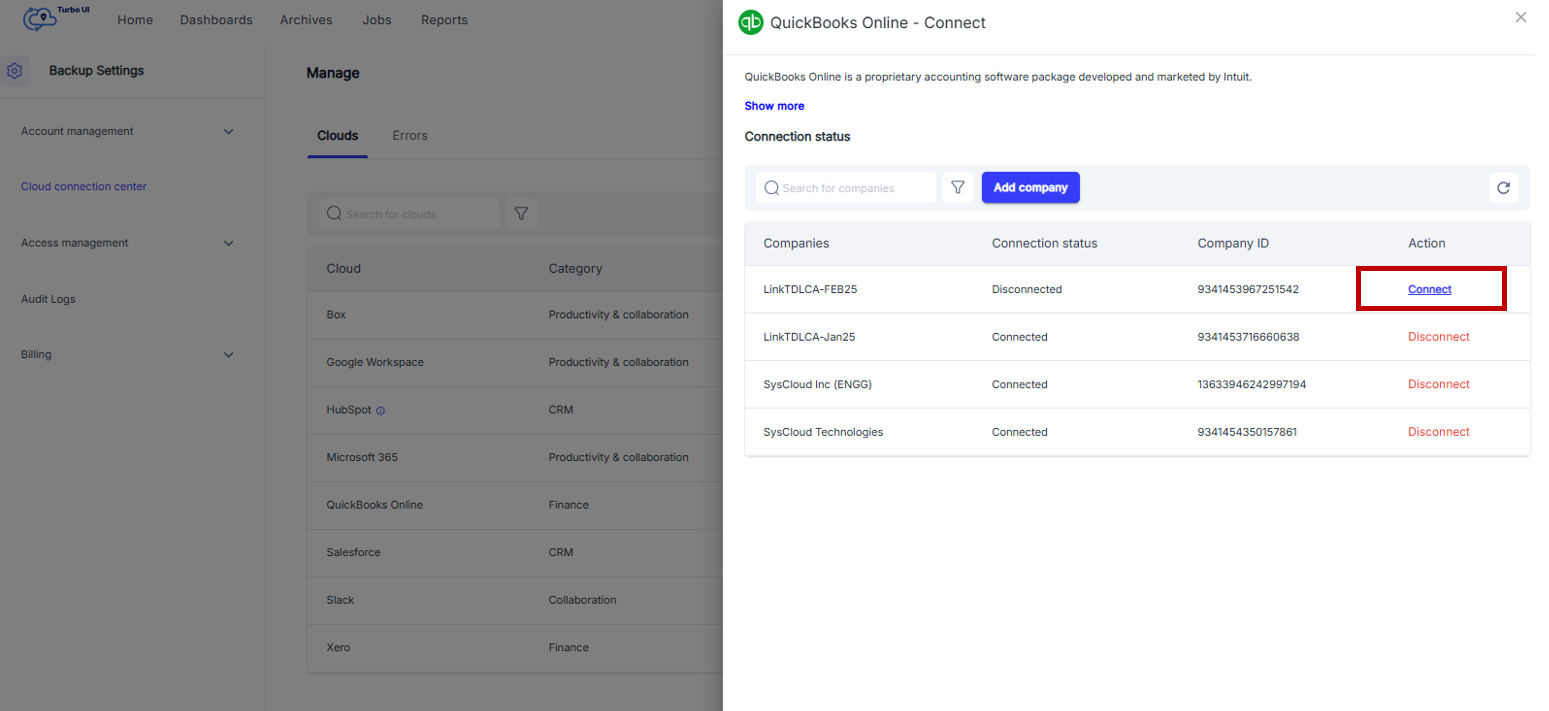Image resolution: width=1549 pixels, height=711 pixels.
Task: Click the Company ID column header
Action: (1233, 244)
